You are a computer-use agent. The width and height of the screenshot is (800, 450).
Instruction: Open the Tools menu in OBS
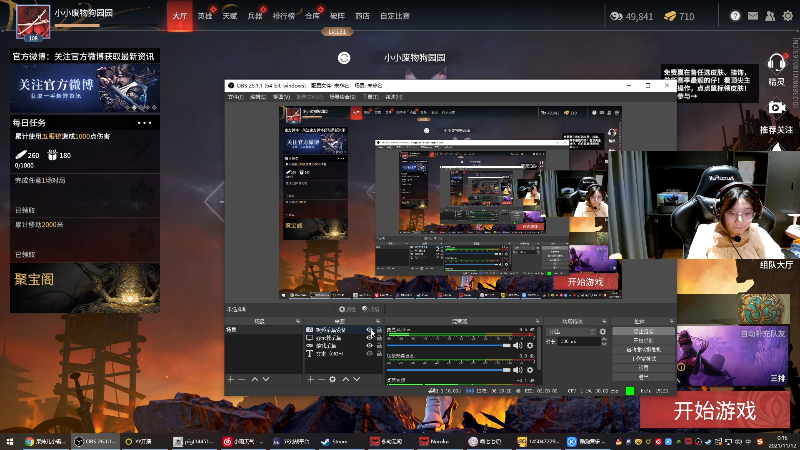(x=370, y=97)
